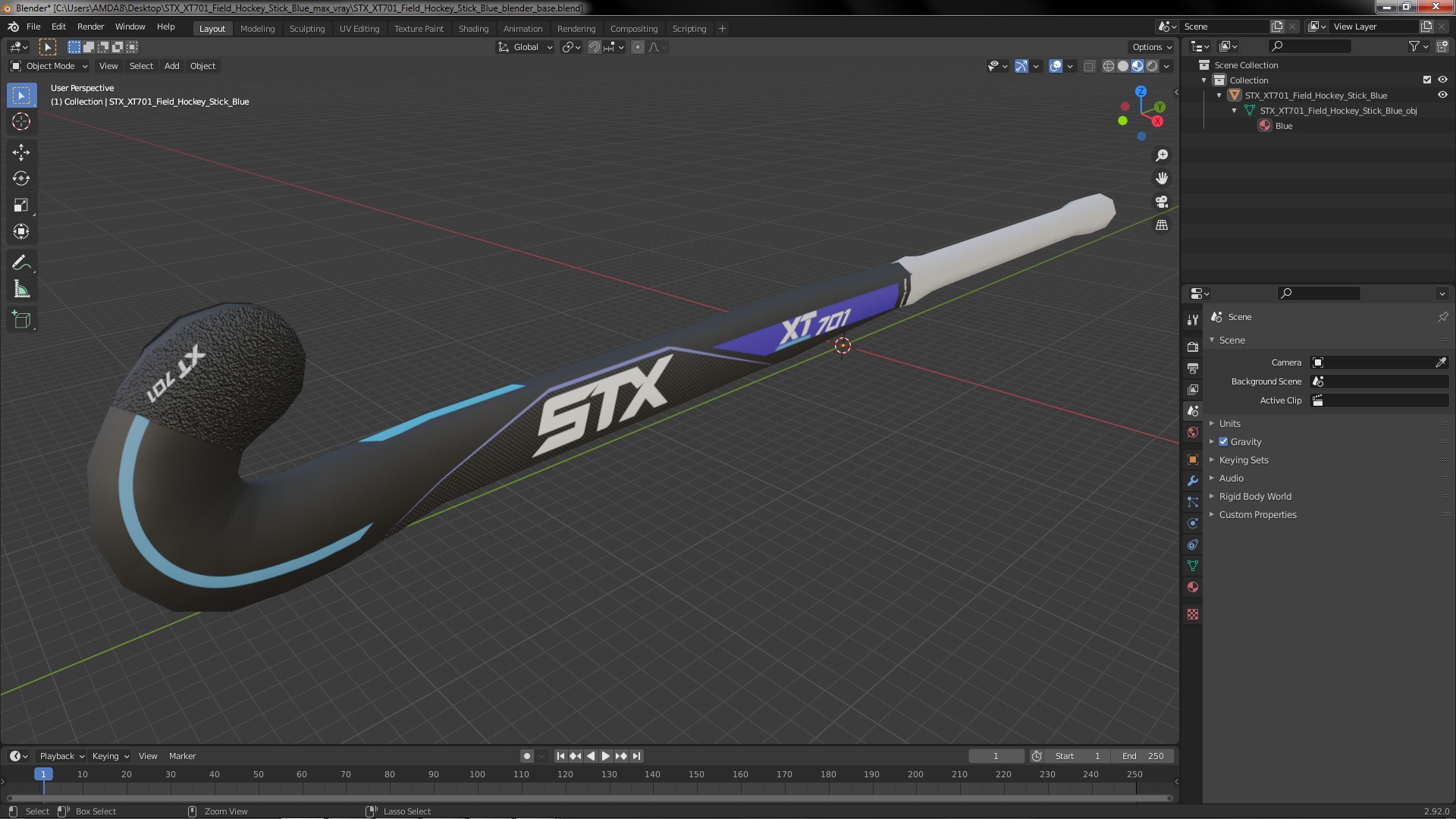Viewport: 1456px width, 819px height.
Task: Open the Tool properties tab
Action: pos(1193,320)
